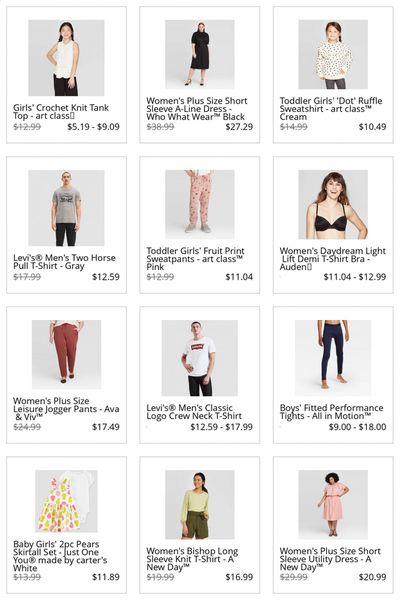The width and height of the screenshot is (400, 600).
Task: Open the Girls' Crochet Knit Tank Top photo
Action: tap(66, 58)
